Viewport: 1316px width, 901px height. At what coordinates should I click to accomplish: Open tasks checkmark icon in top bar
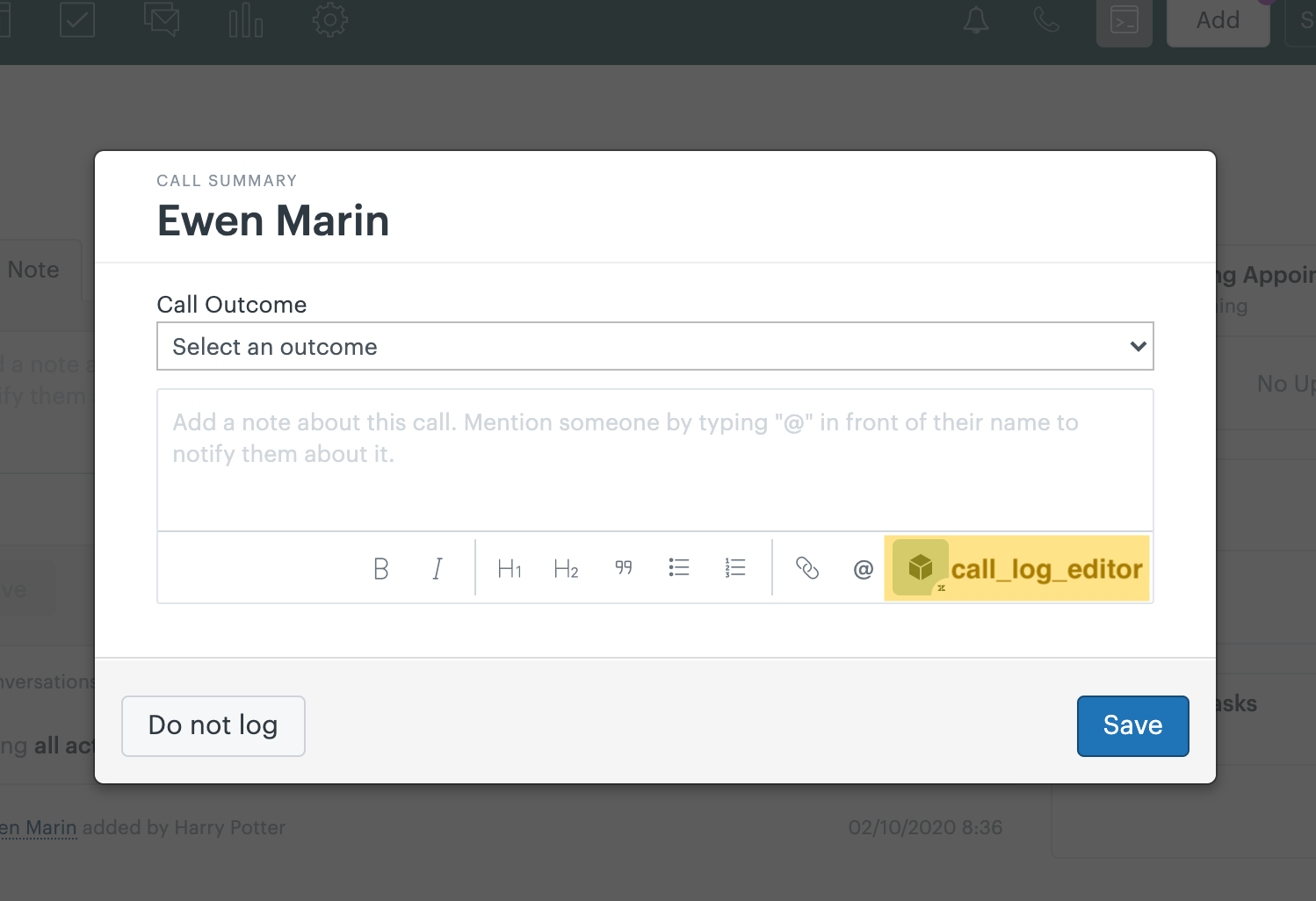(77, 19)
